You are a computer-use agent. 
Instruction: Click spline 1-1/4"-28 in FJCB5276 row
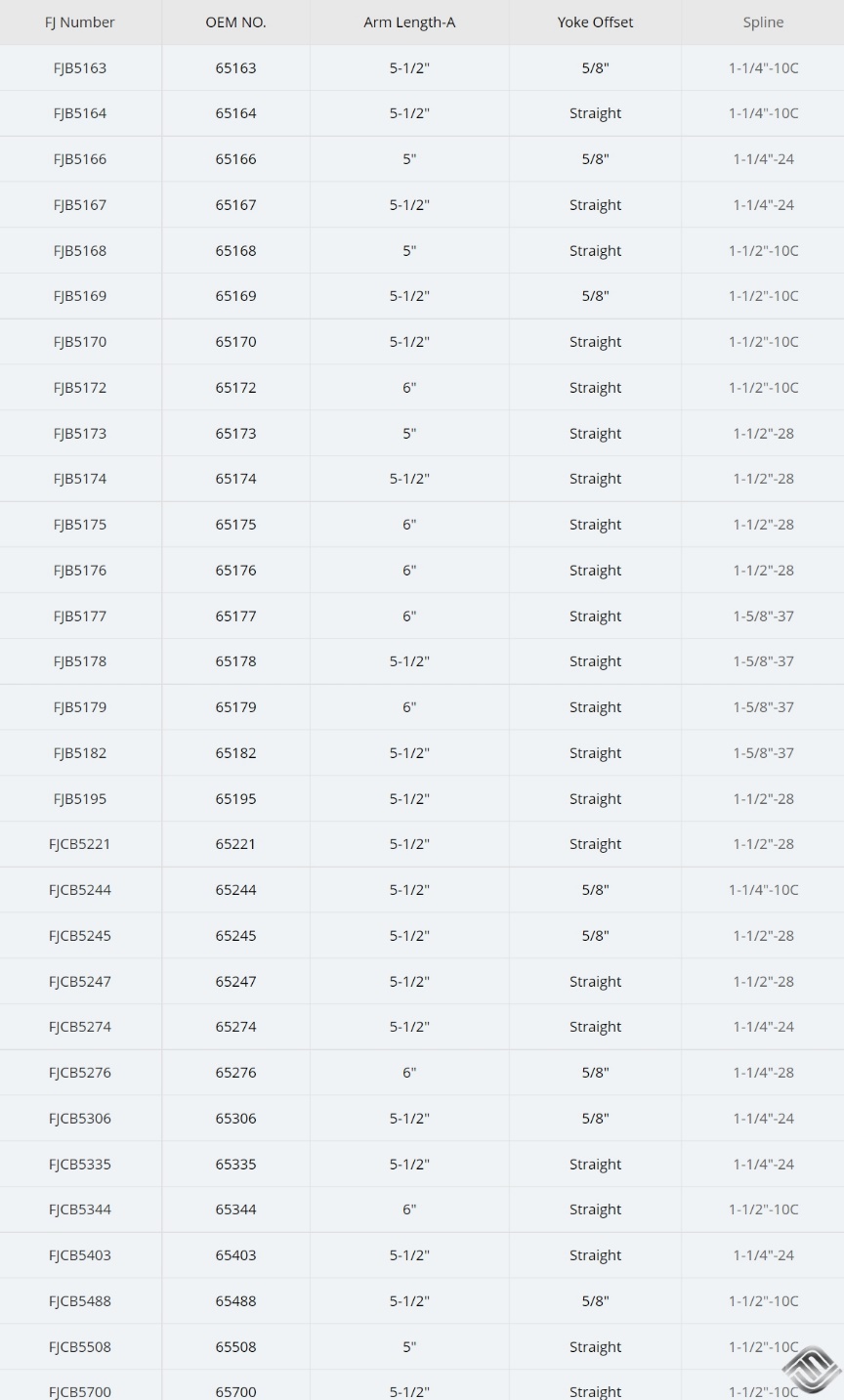coord(763,1073)
